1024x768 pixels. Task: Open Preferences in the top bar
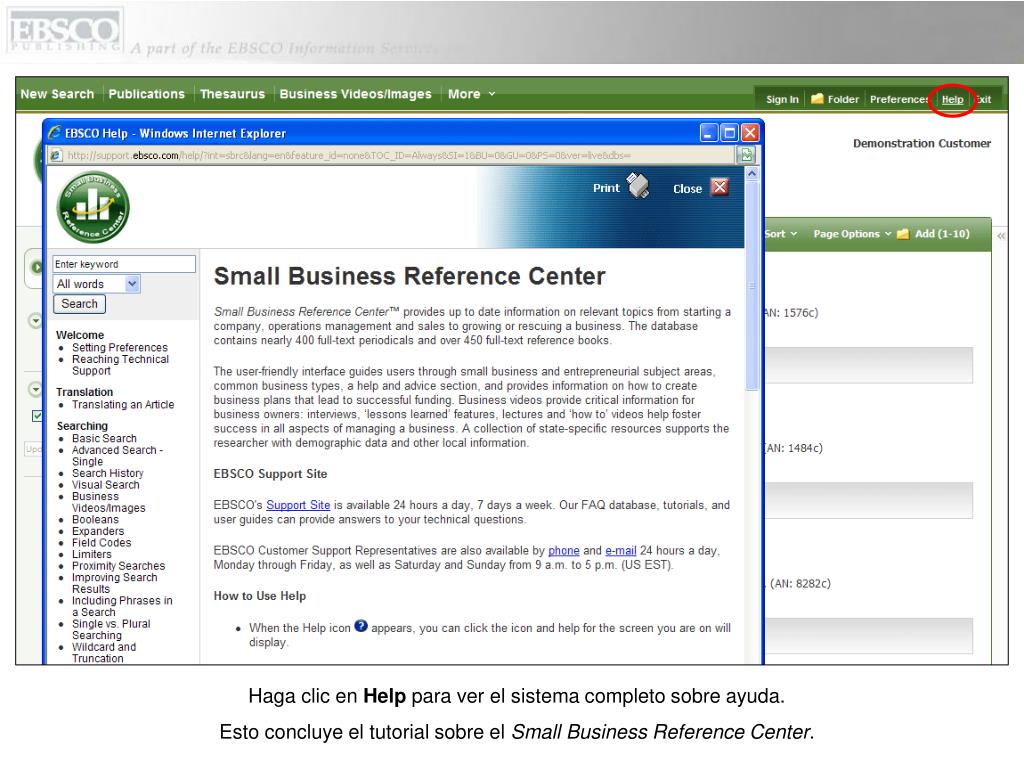point(899,99)
